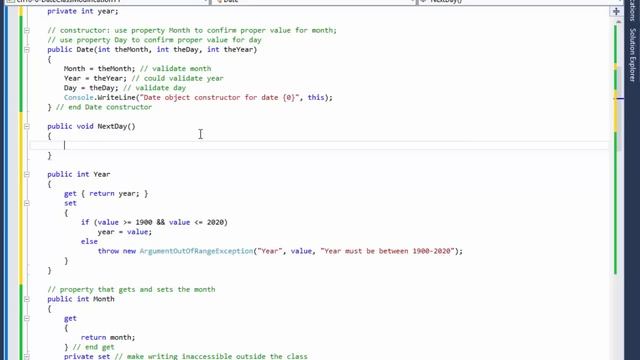Click the 'if (value >= 1900 && value <= 2020)' condition
Image resolution: width=640 pixels, height=360 pixels.
pyautogui.click(x=154, y=222)
